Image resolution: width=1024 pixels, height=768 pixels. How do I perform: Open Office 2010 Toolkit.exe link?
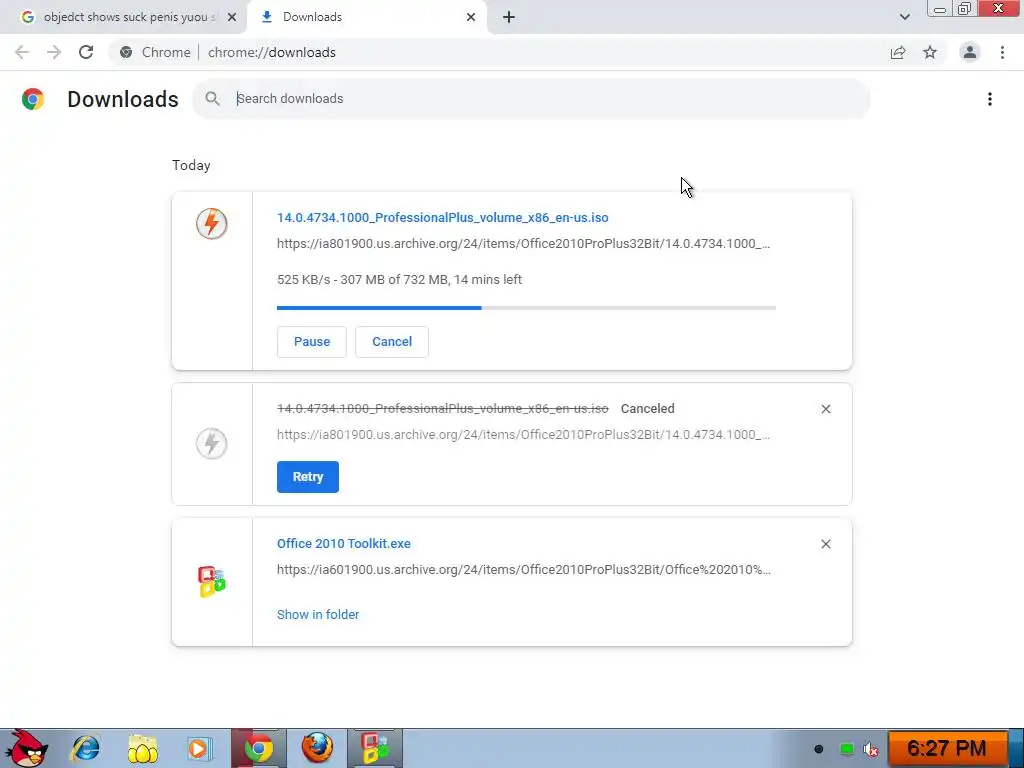click(x=344, y=543)
